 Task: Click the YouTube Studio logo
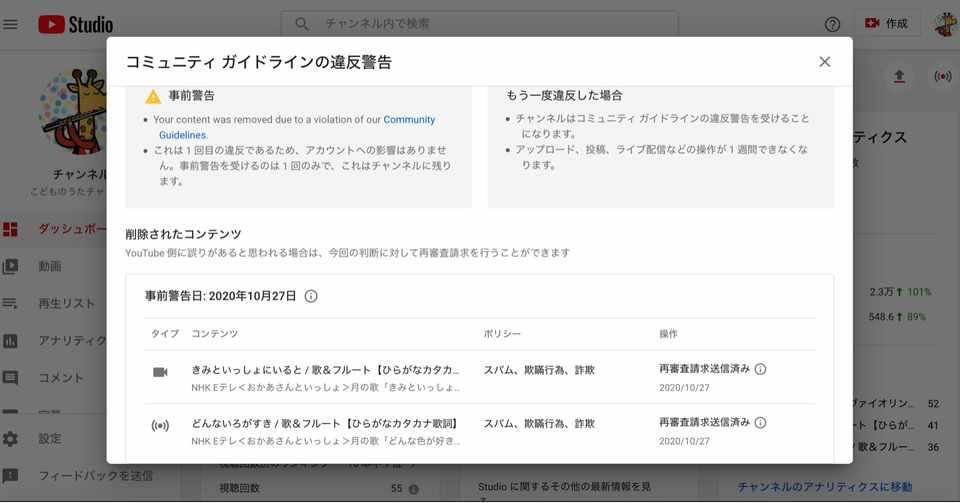point(76,24)
